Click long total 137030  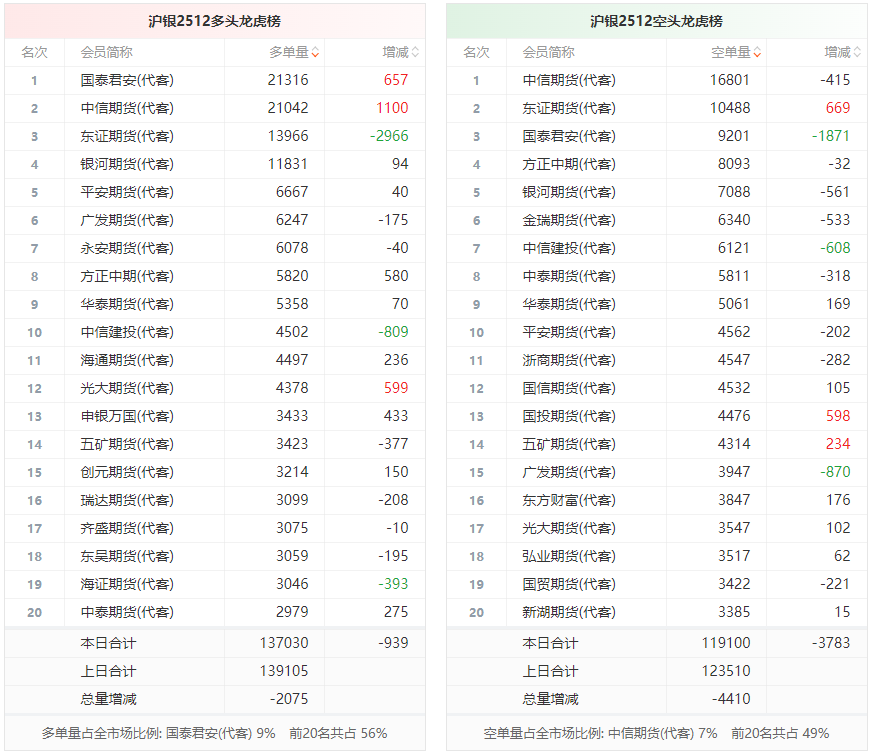(x=284, y=643)
